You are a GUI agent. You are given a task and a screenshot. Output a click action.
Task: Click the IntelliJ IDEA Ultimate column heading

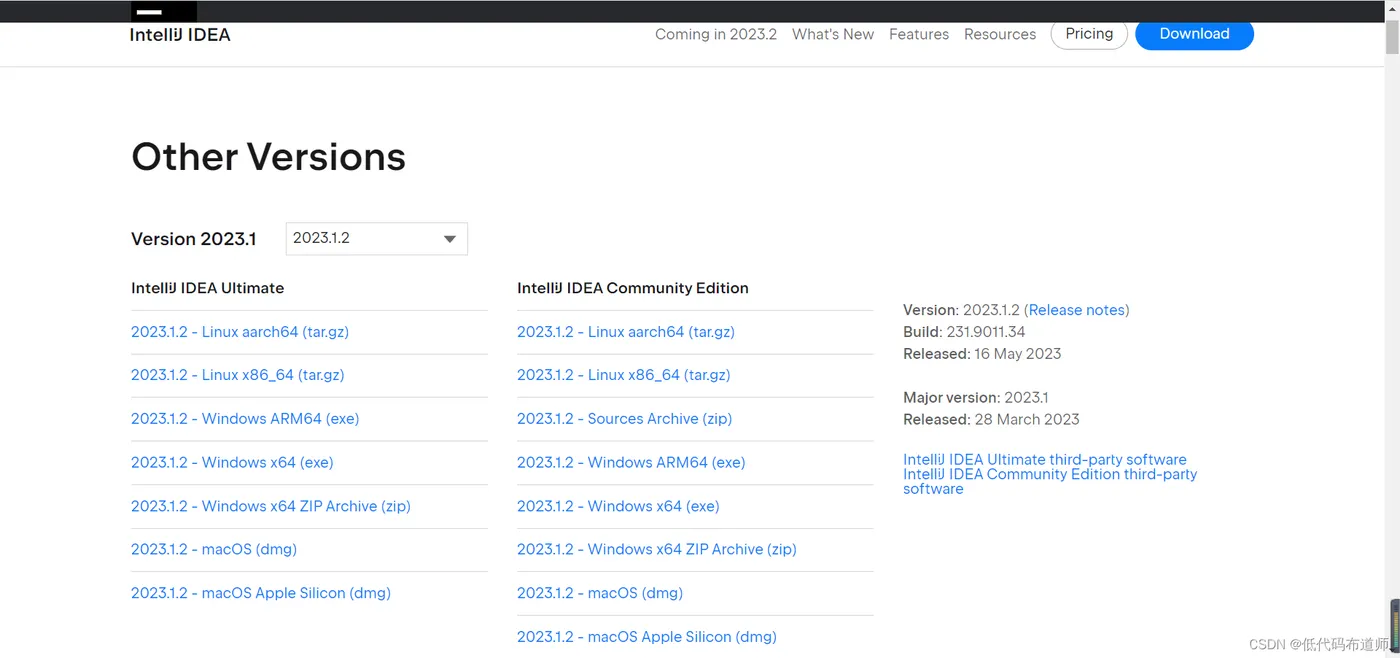[208, 288]
